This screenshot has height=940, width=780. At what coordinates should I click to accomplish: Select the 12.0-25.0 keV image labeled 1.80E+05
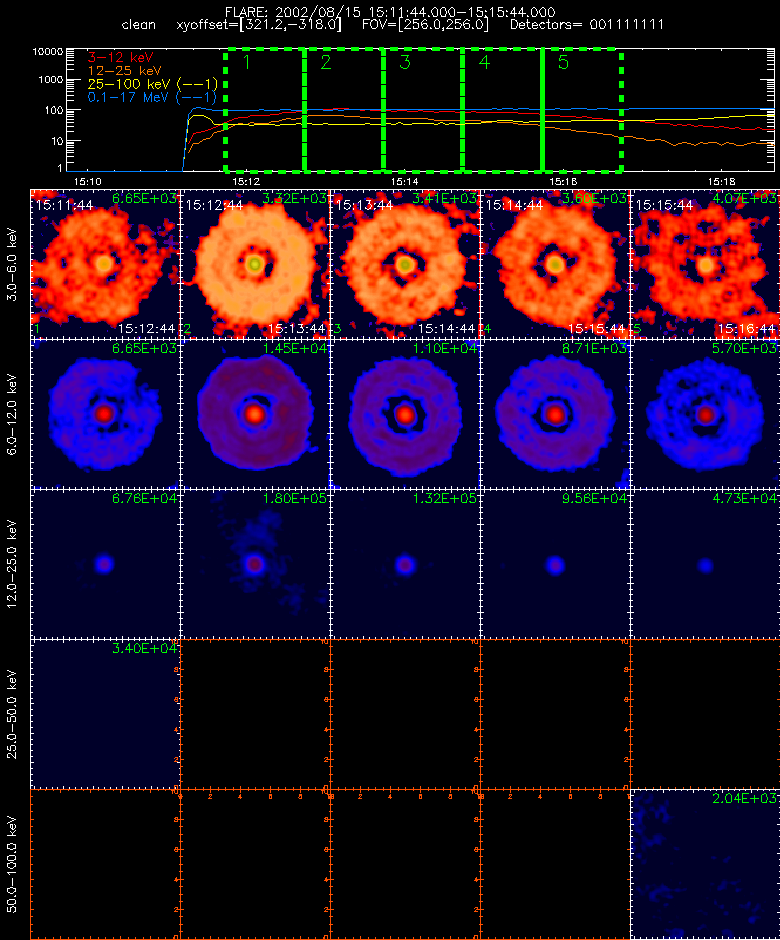[255, 564]
